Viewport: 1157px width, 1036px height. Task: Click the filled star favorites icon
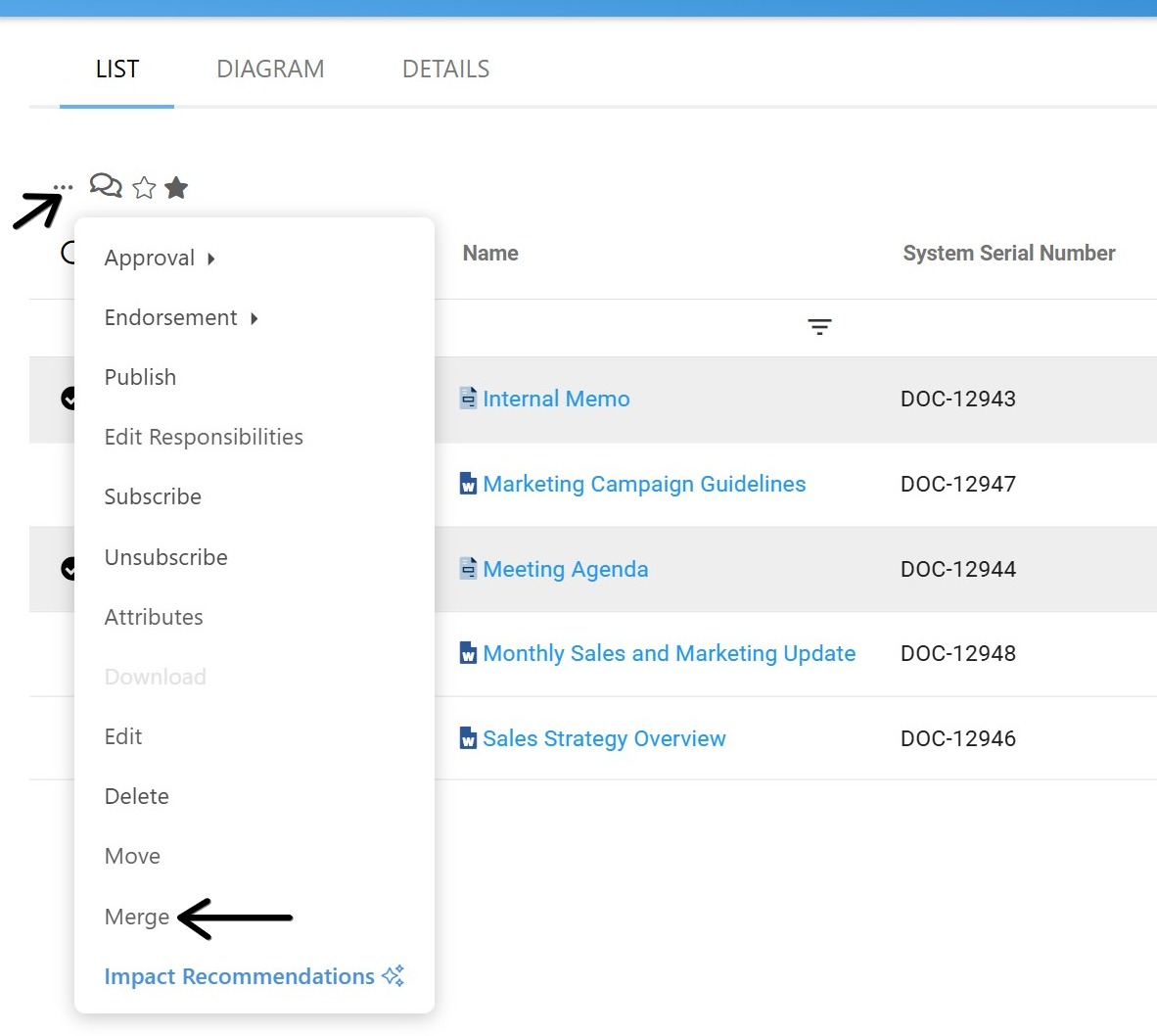176,187
